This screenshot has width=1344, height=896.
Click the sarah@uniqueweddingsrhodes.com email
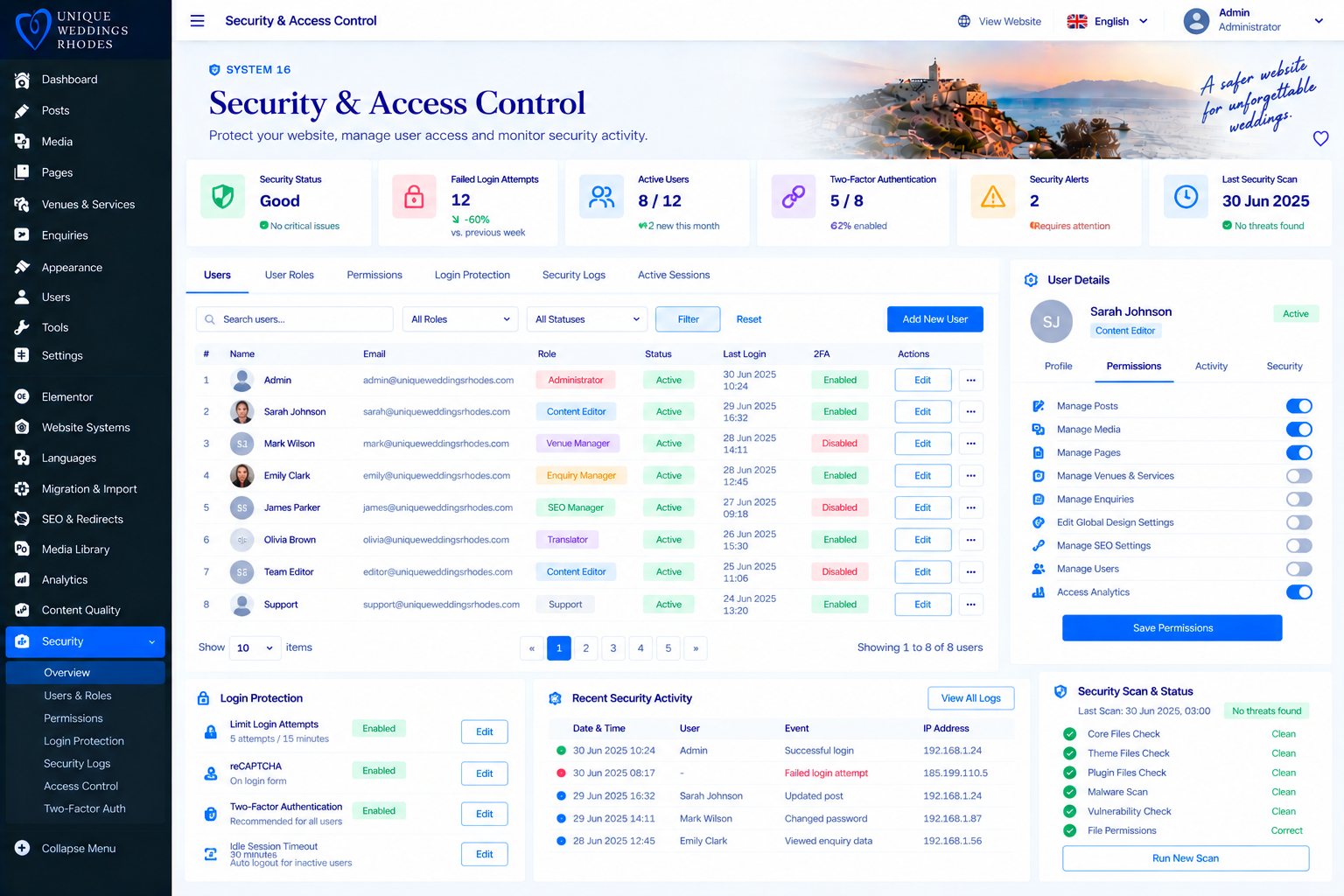click(437, 412)
